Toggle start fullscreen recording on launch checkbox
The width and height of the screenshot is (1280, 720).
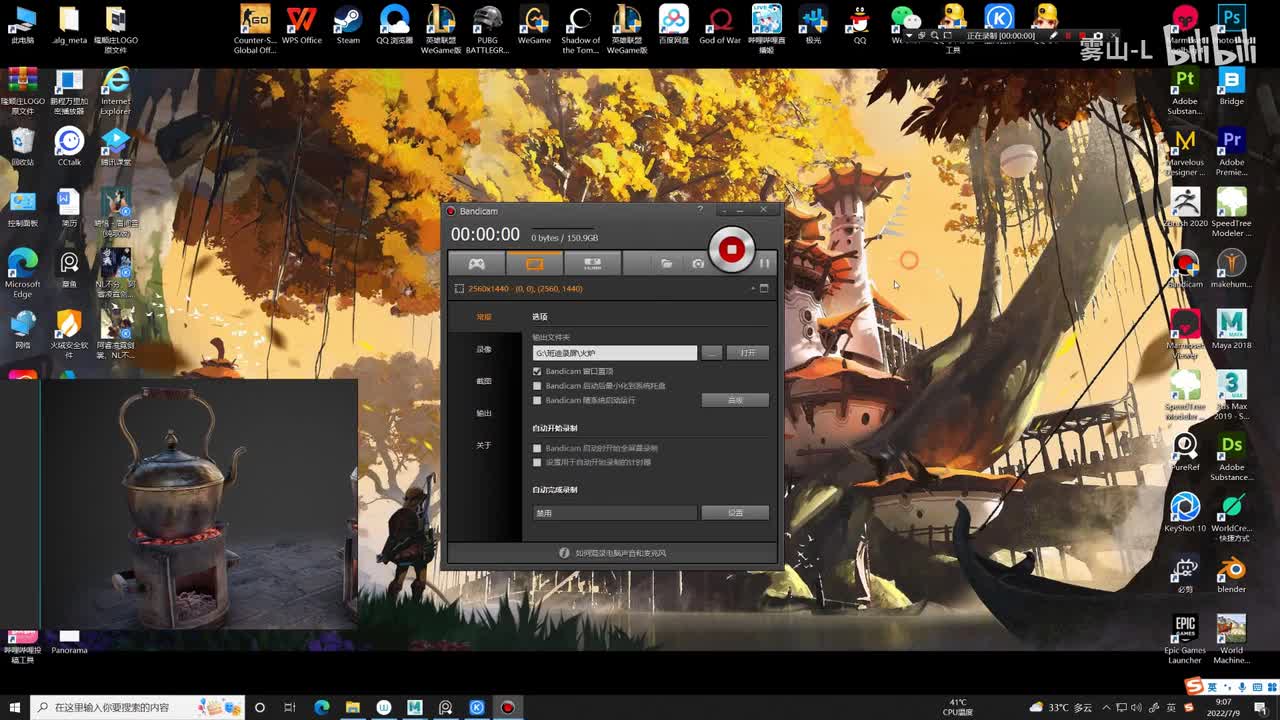click(x=537, y=448)
